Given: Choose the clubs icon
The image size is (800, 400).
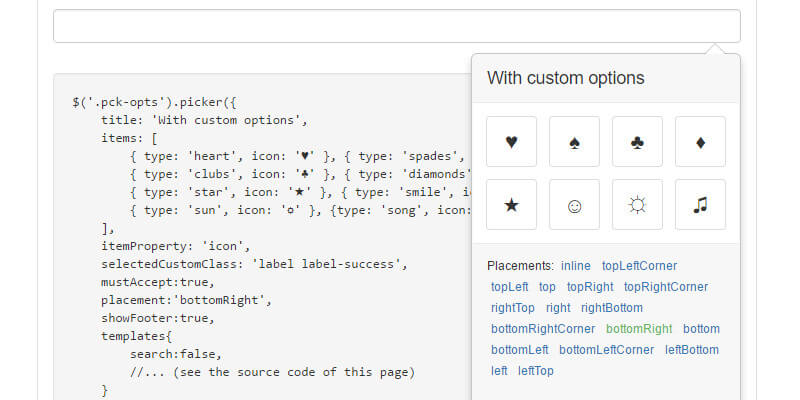Looking at the screenshot, I should coord(637,142).
